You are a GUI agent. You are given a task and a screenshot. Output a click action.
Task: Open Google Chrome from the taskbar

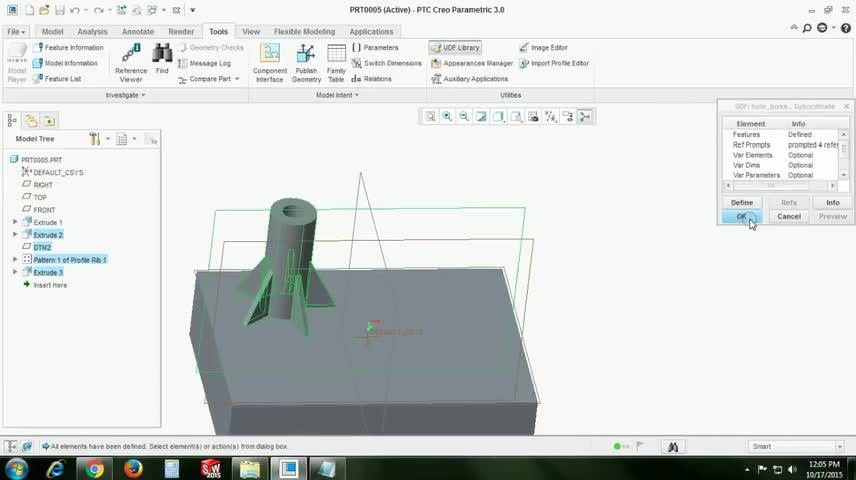(94, 469)
